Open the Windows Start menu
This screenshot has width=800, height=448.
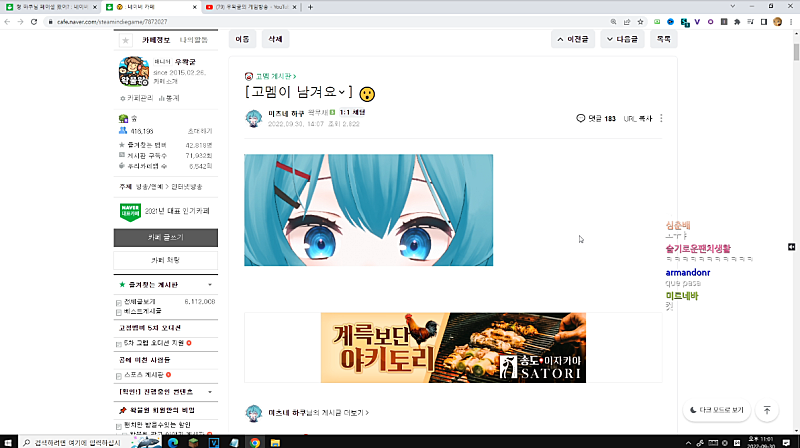(x=8, y=442)
